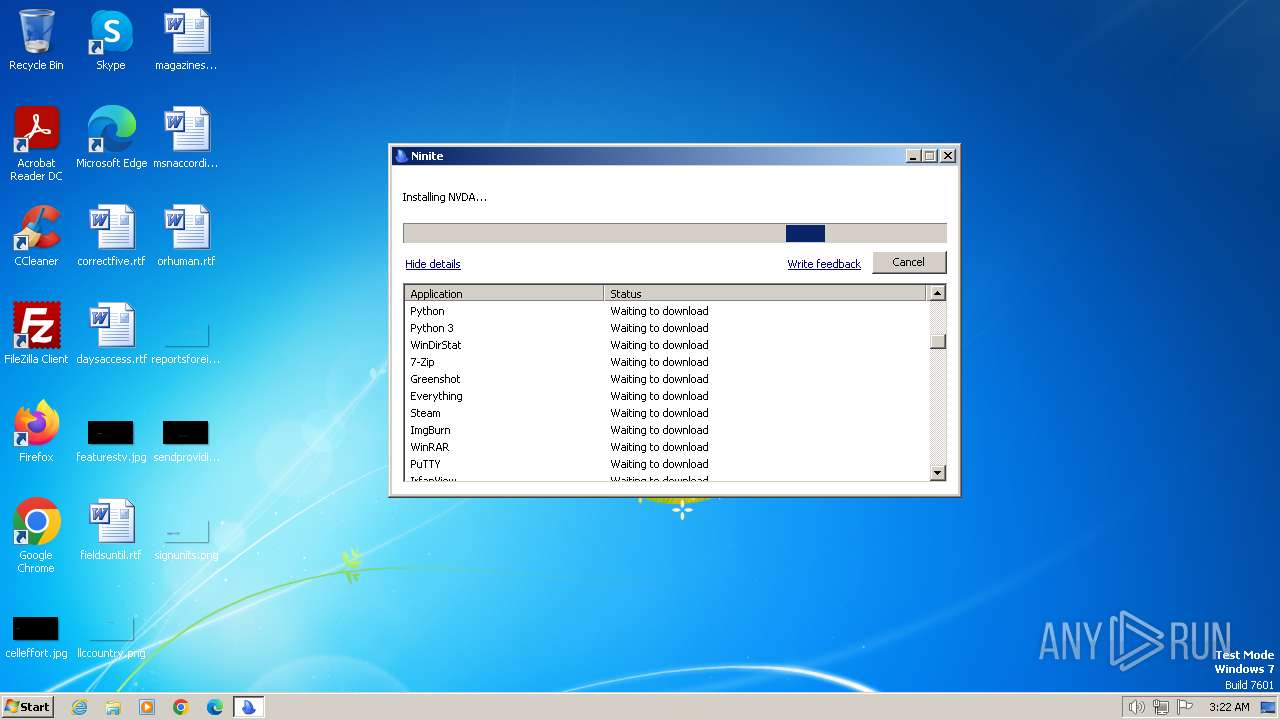Launch Windows Media Player from taskbar

tap(147, 707)
